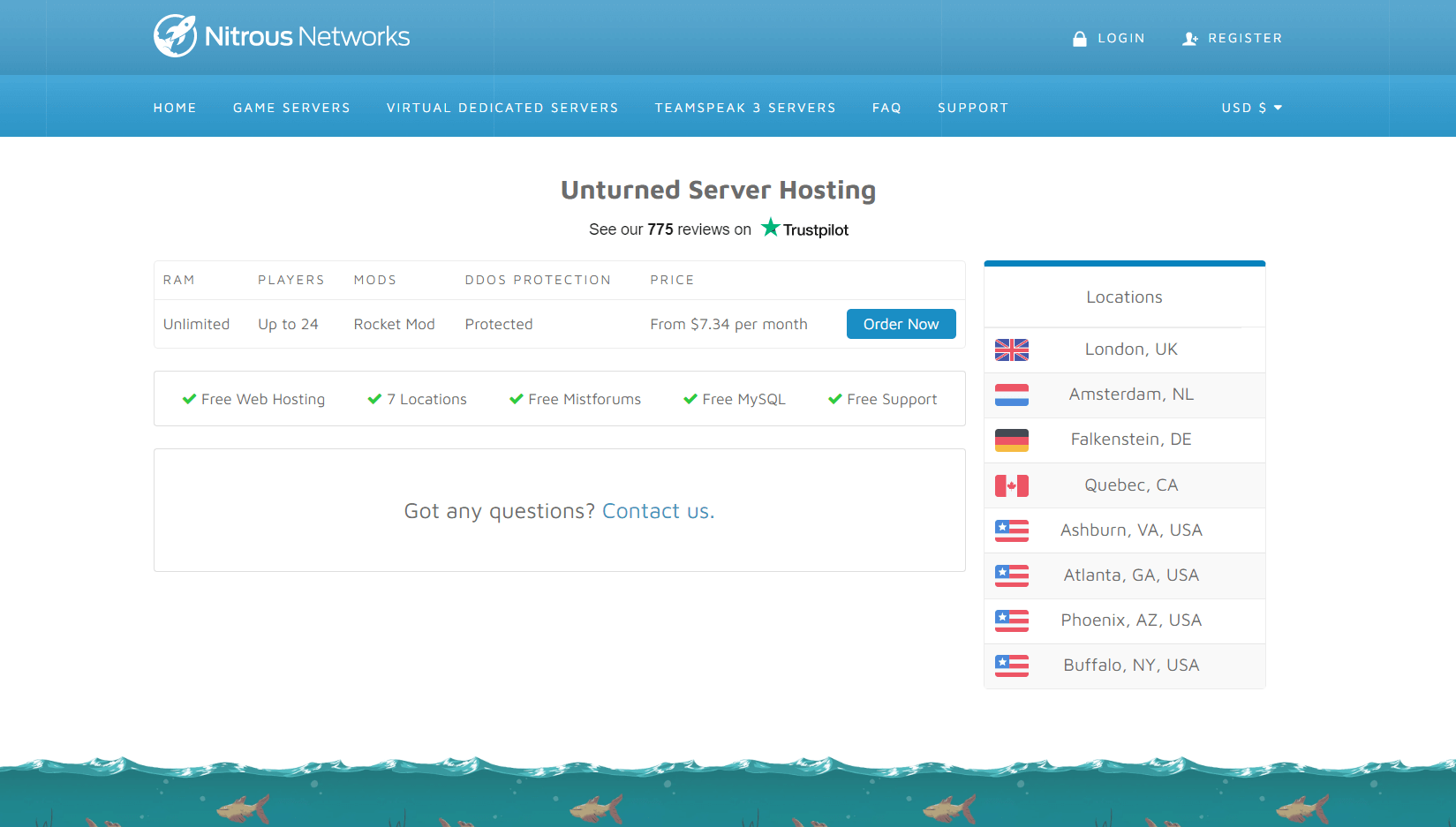This screenshot has width=1456, height=827.
Task: Click the US flag next to Phoenix
Action: tap(1012, 620)
